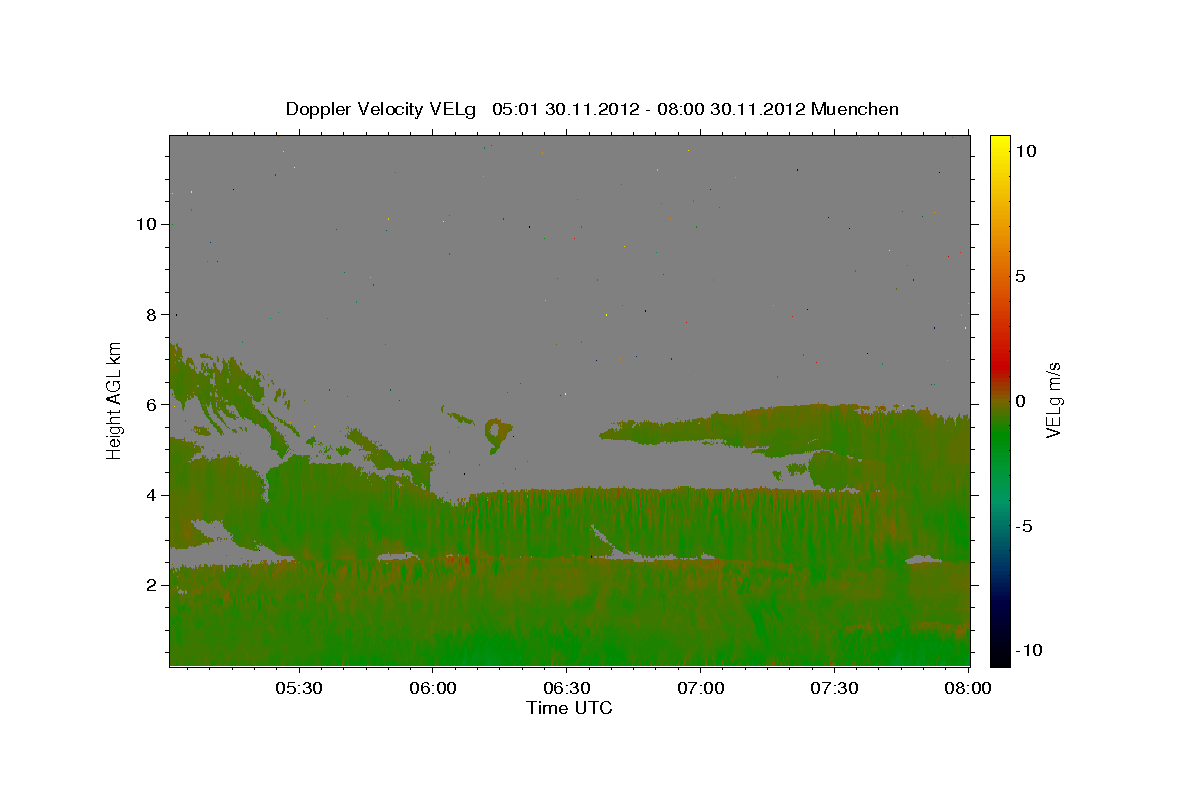Click the 07:00 time tick label

pyautogui.click(x=701, y=689)
